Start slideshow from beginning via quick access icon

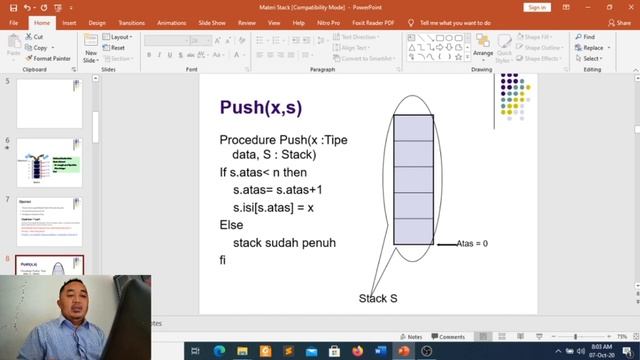58,8
